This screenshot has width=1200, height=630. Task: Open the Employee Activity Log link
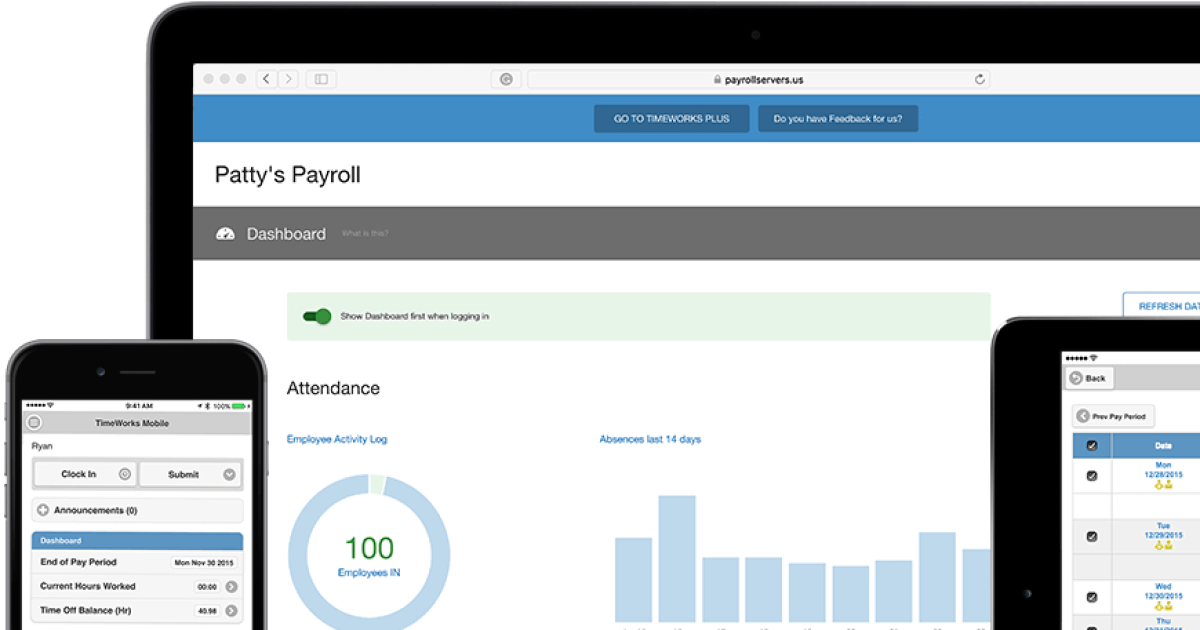pos(337,439)
